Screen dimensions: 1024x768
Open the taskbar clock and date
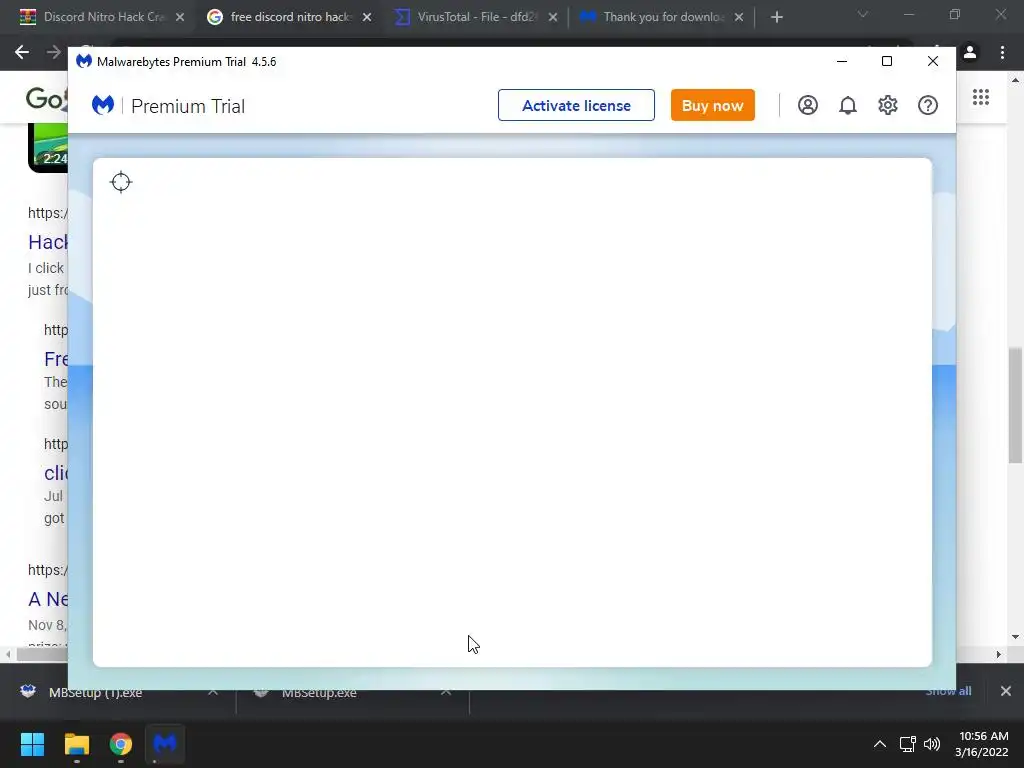pyautogui.click(x=983, y=744)
